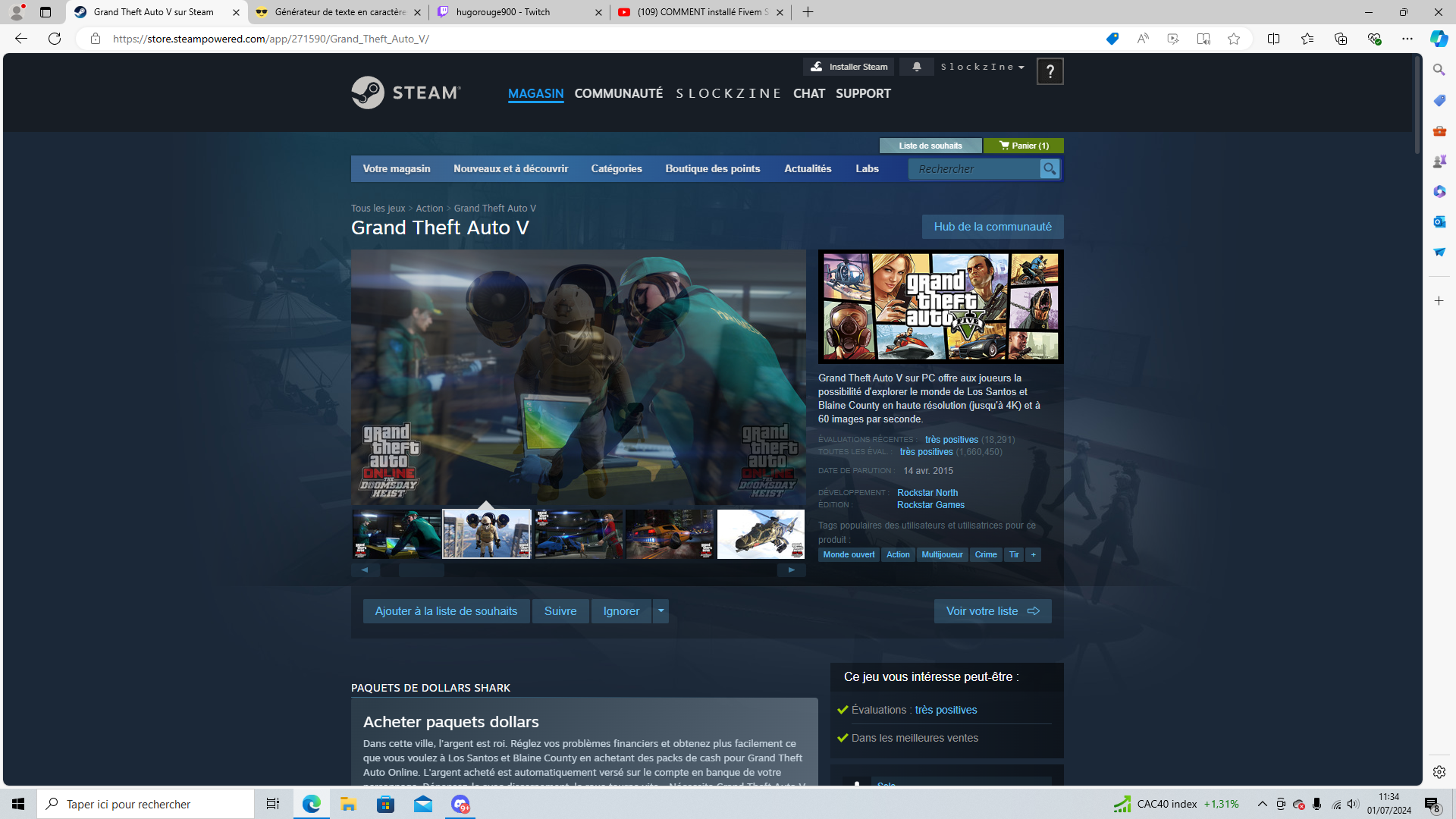Image resolution: width=1456 pixels, height=819 pixels.
Task: Open COMMUNAUTÉ main menu
Action: tap(619, 93)
